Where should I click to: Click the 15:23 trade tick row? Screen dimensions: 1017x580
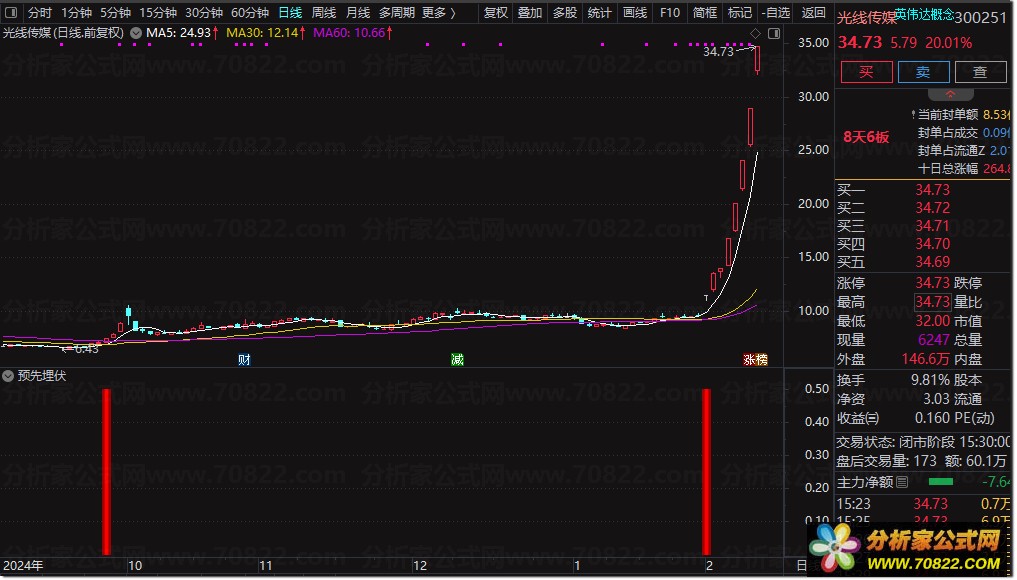click(x=923, y=504)
